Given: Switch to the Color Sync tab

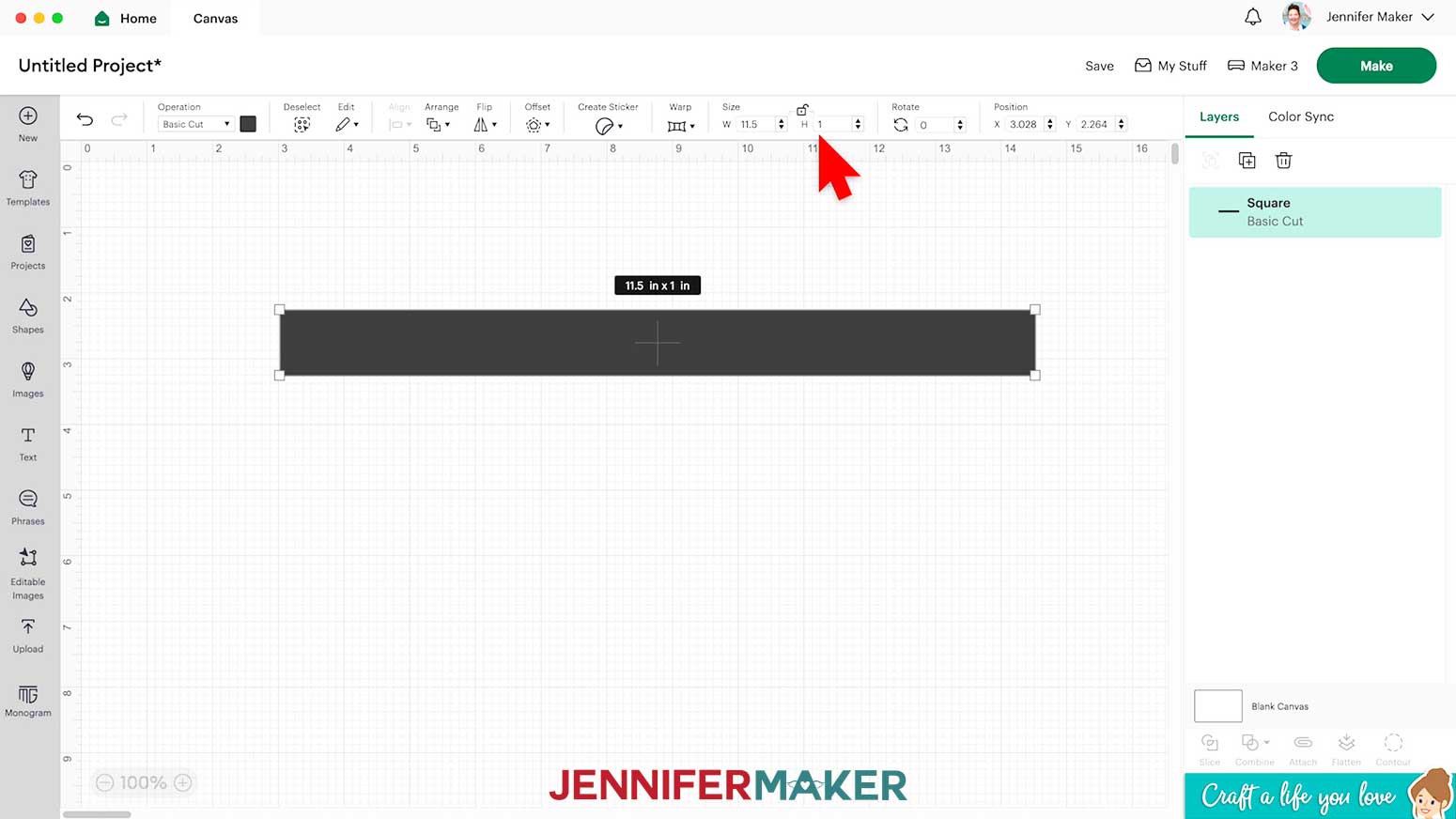Looking at the screenshot, I should 1301,116.
